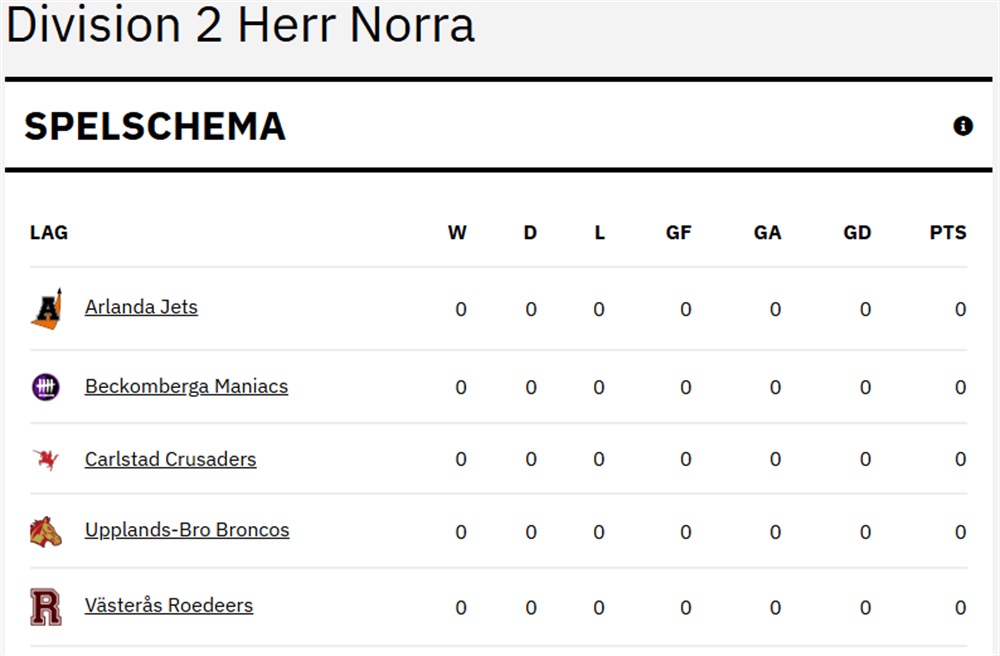This screenshot has height=656, width=1000.
Task: Click the PTS column header
Action: point(948,233)
